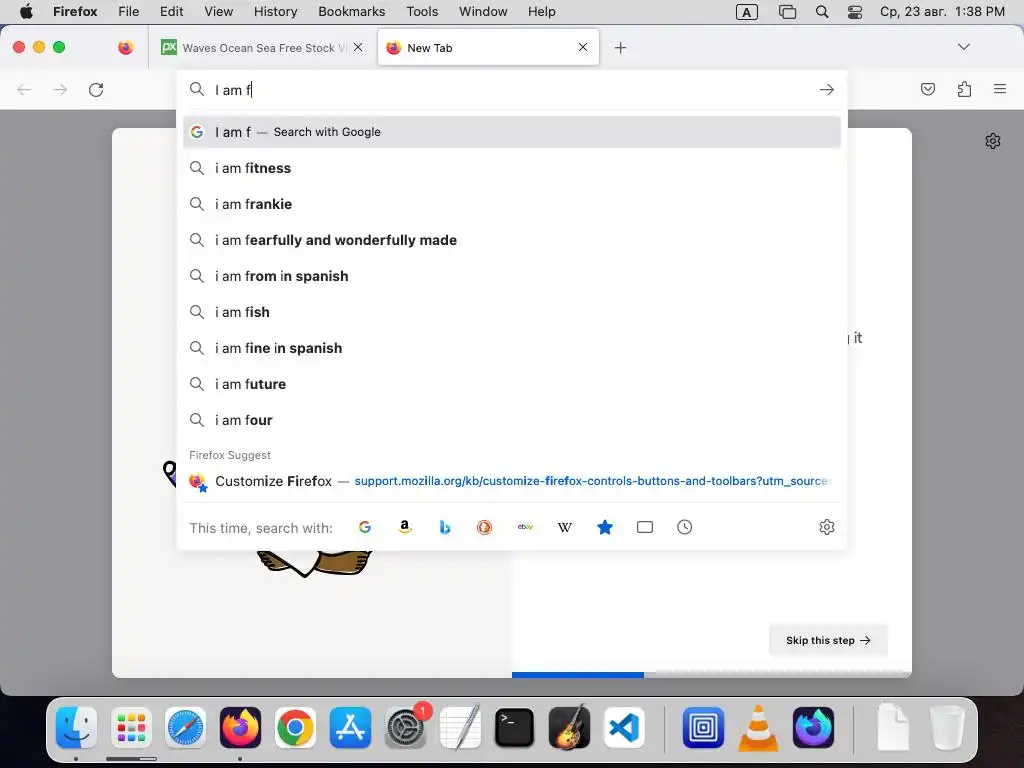1024x768 pixels.
Task: Choose suggestion 'i am fitness'
Action: 512,168
